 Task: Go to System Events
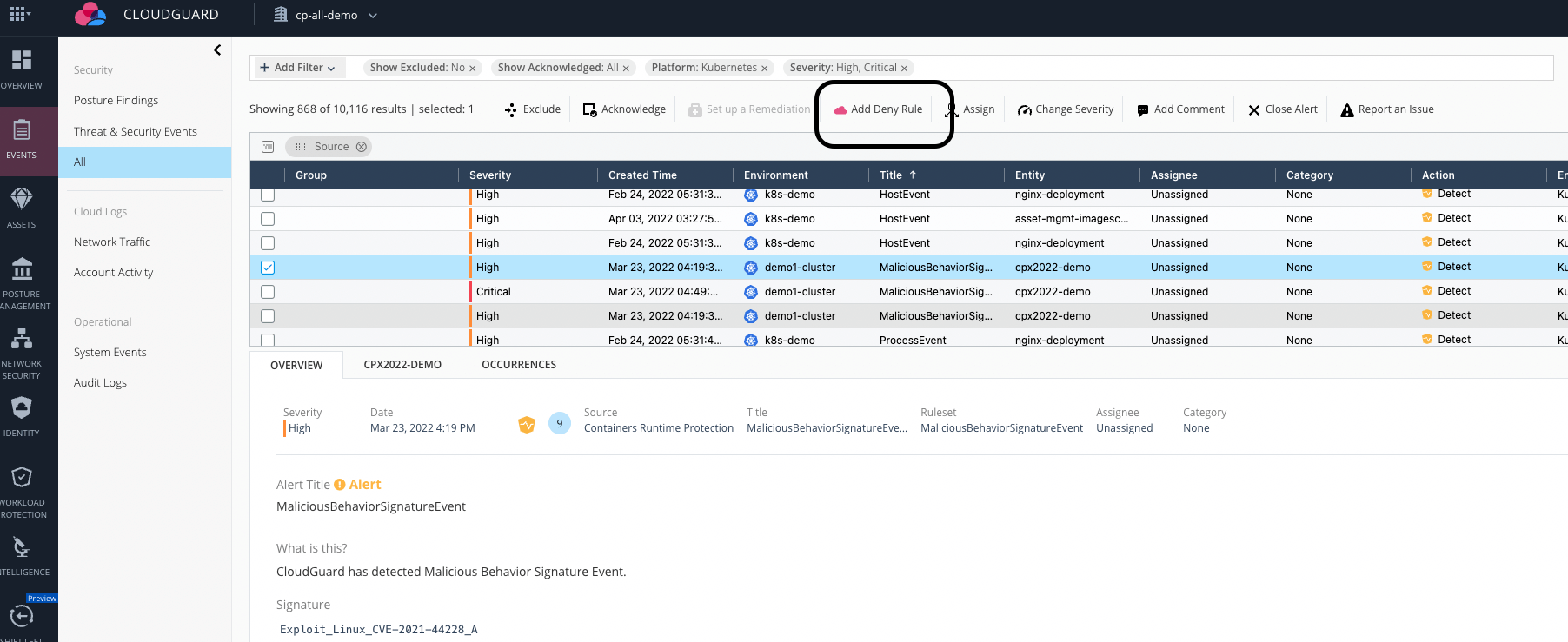pos(110,353)
